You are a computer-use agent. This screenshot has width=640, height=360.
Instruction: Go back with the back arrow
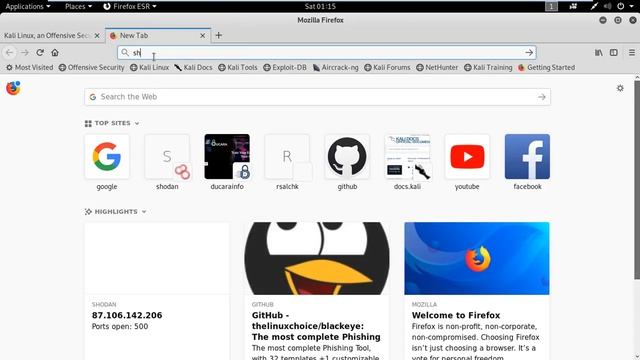point(9,53)
